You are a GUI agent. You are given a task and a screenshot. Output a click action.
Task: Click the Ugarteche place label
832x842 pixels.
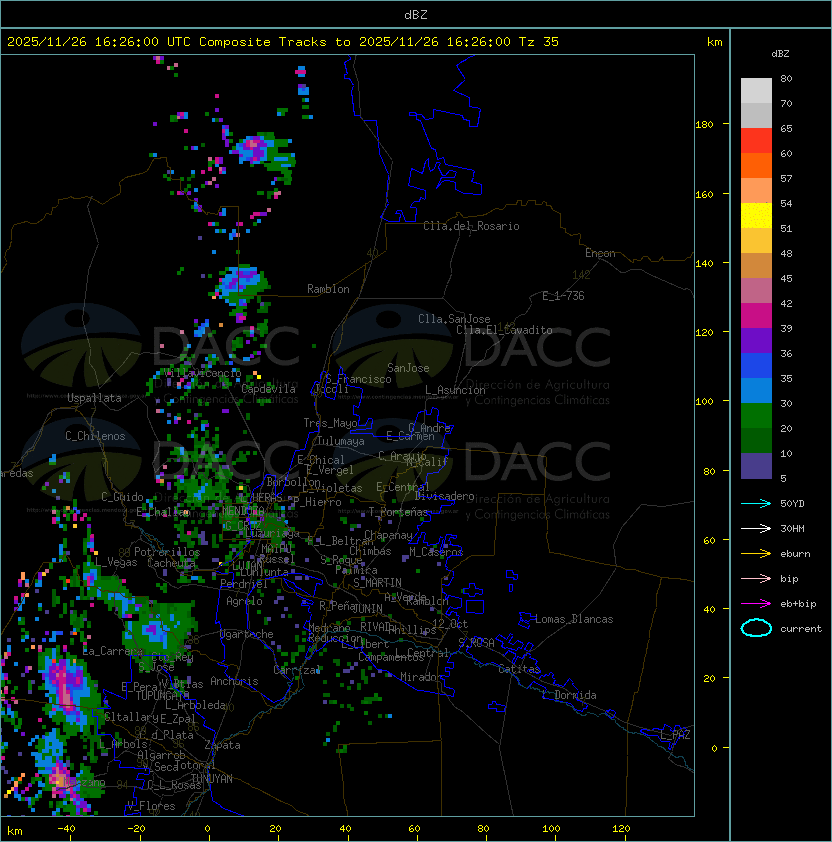click(x=247, y=634)
